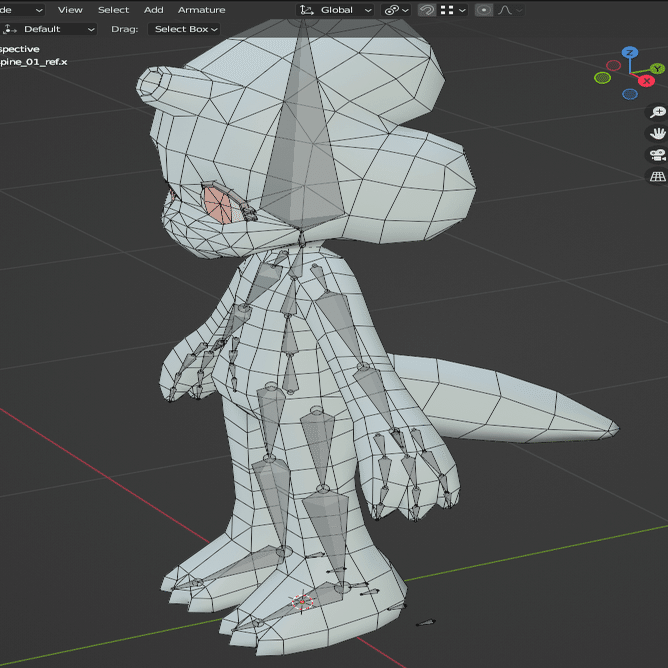
Task: Click the pan hand viewport icon
Action: coord(657,133)
